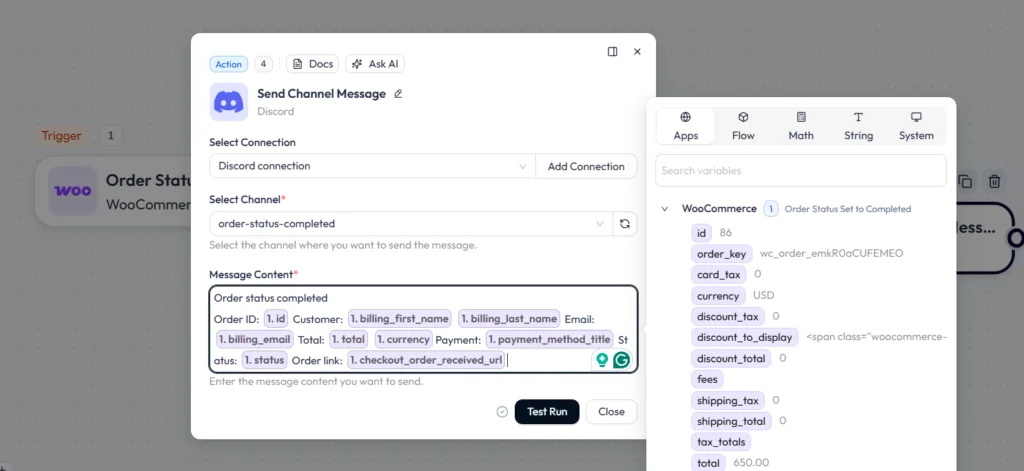
Task: Insert the id variable
Action: point(701,233)
